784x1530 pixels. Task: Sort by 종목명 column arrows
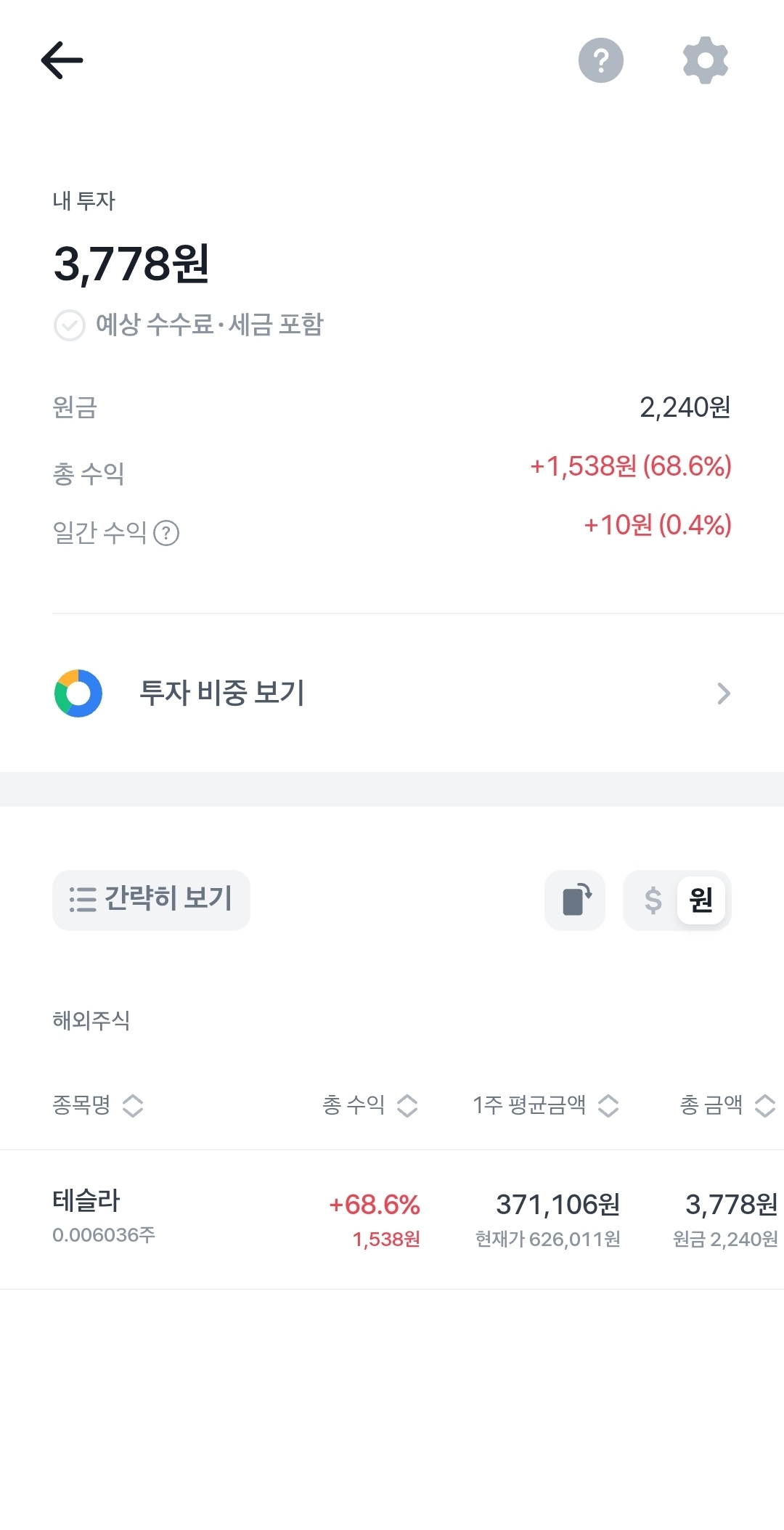coord(133,1106)
